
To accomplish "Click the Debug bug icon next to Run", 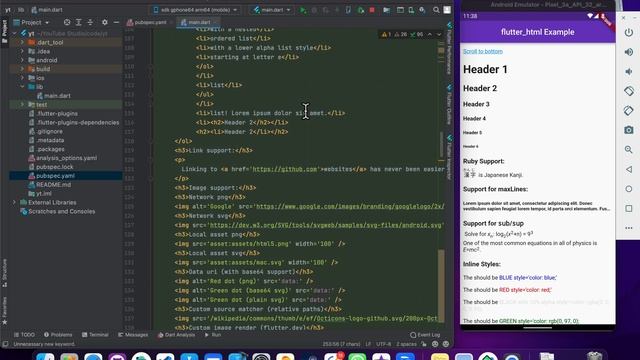I will (x=314, y=10).
